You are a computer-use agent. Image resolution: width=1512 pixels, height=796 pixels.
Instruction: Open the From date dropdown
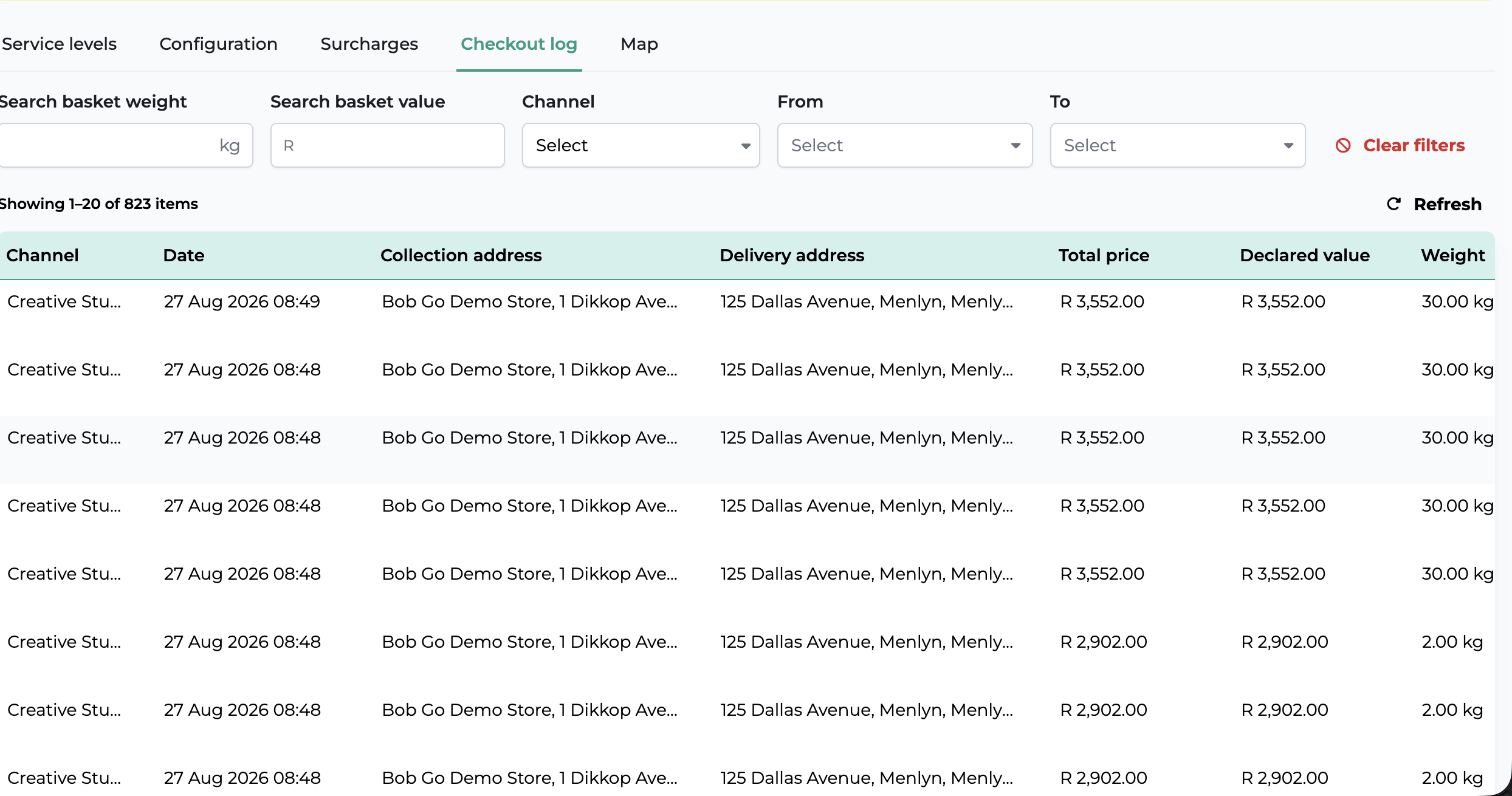point(905,145)
